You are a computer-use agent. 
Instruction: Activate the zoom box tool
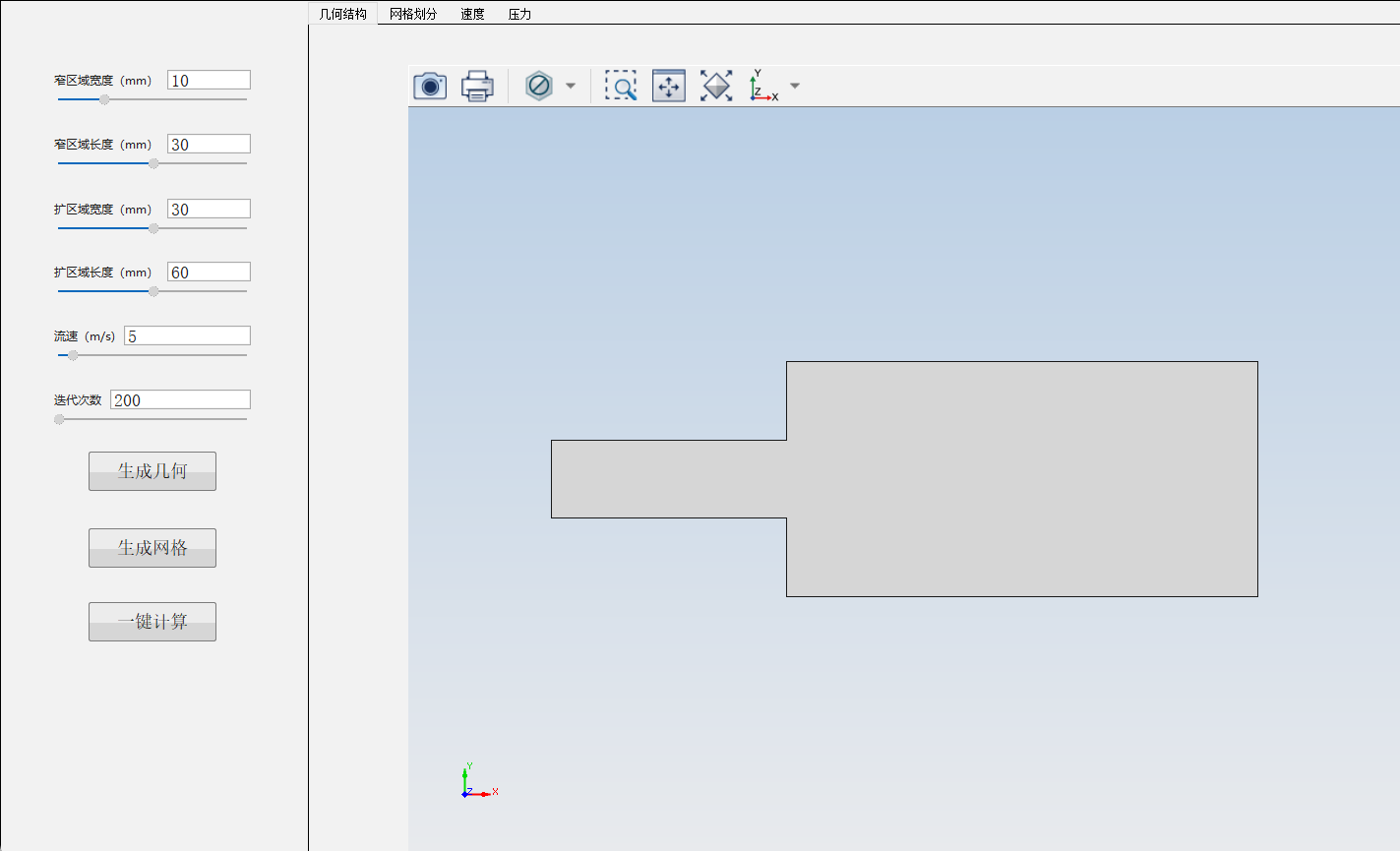(621, 86)
